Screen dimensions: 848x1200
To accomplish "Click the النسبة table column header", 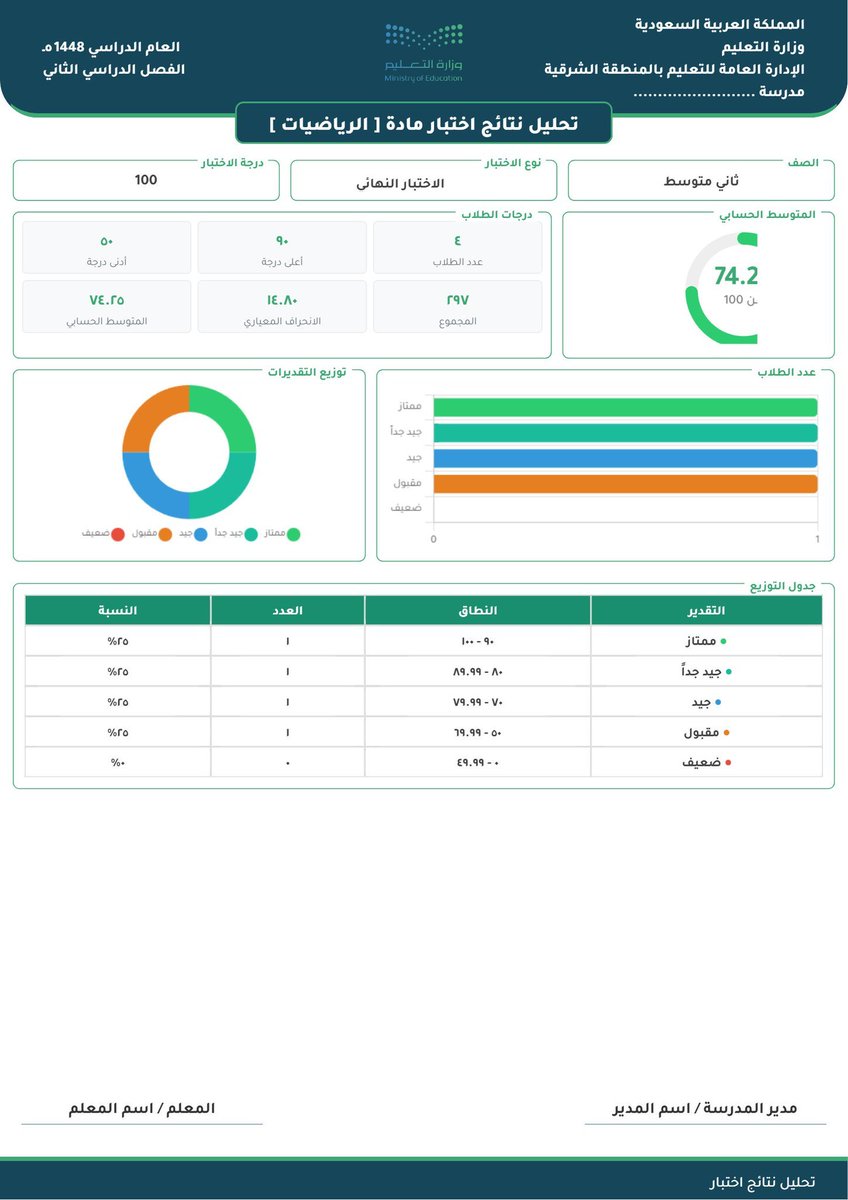I will click(118, 610).
